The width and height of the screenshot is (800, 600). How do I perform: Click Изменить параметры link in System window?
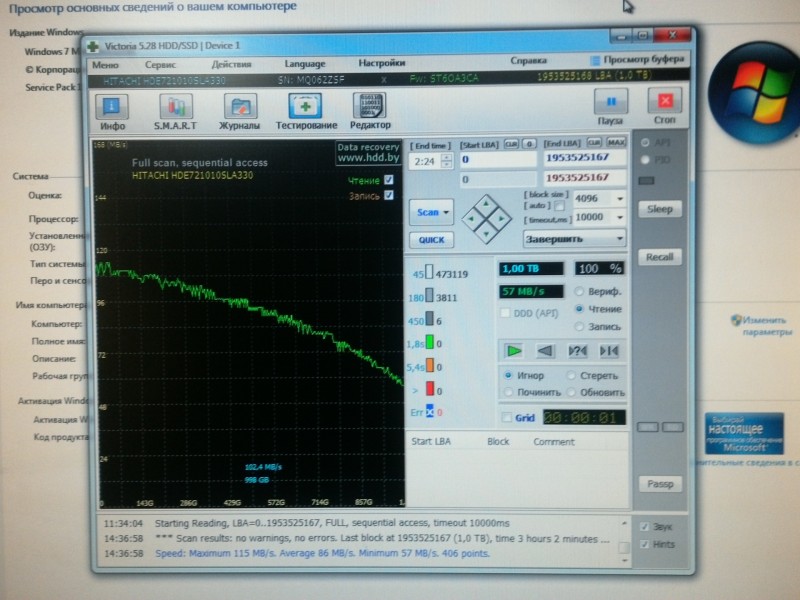tap(766, 326)
